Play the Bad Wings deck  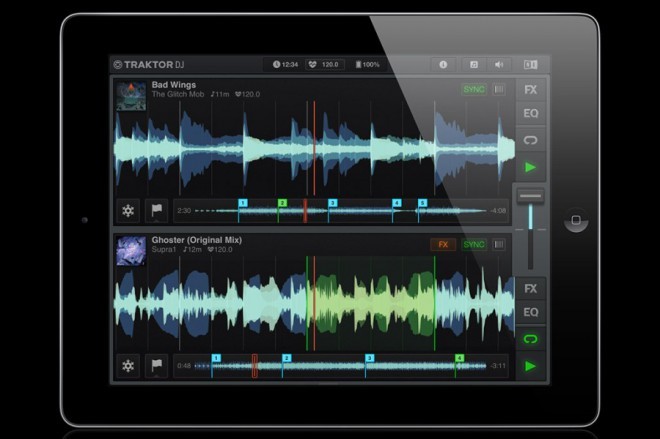[x=530, y=168]
